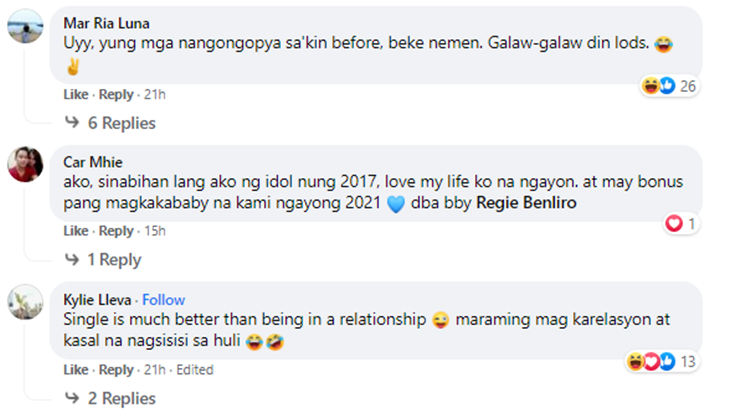Like Mar Ria Luna's comment
The width and height of the screenshot is (750, 413).
click(76, 94)
